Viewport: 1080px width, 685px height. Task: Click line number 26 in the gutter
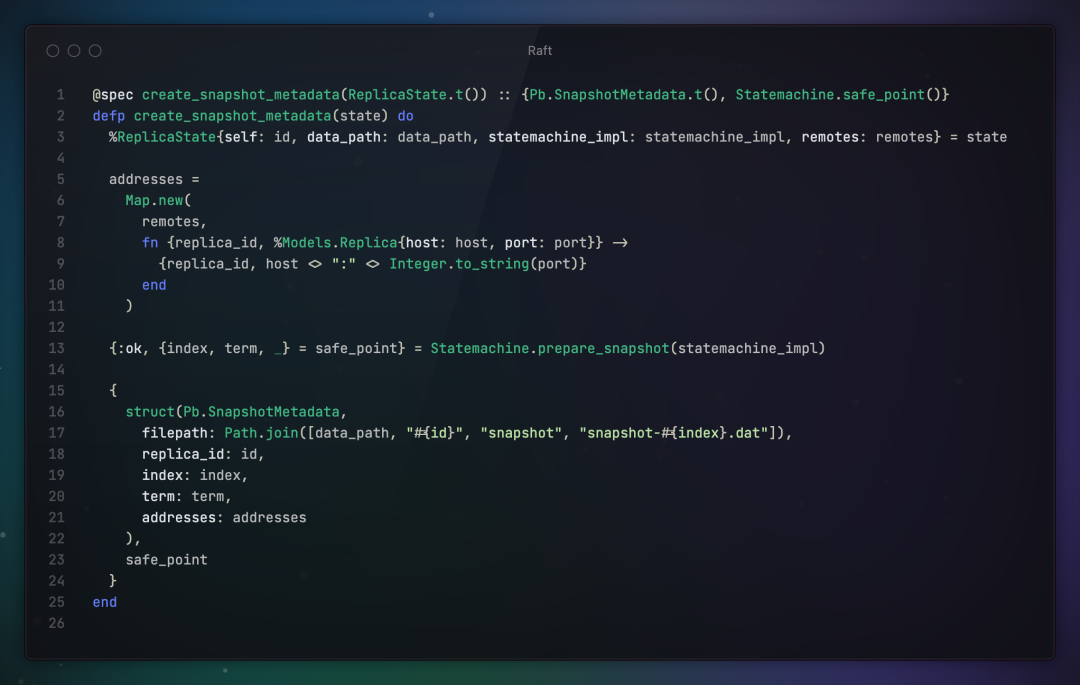tap(56, 624)
